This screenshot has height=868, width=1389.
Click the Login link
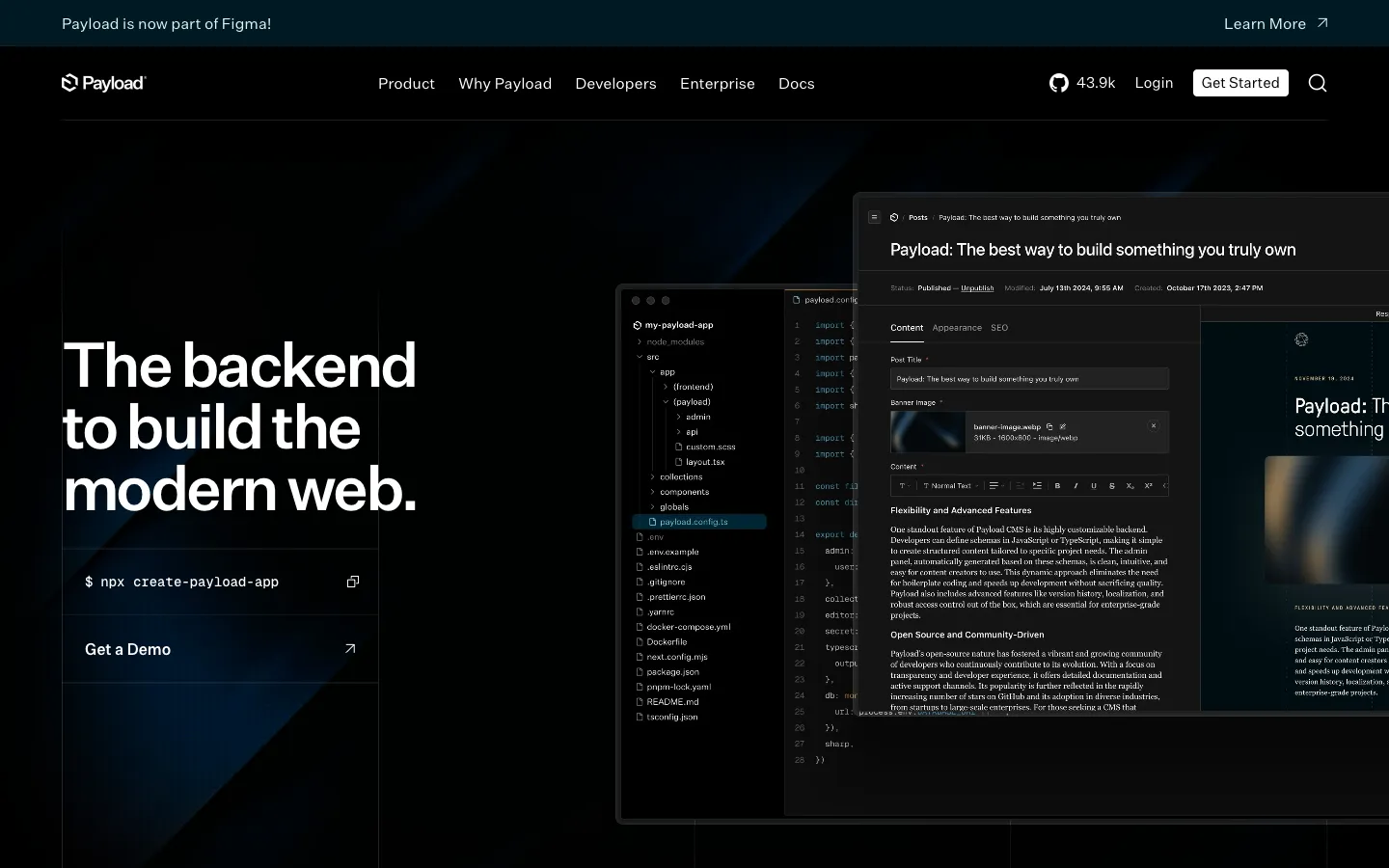tap(1154, 83)
